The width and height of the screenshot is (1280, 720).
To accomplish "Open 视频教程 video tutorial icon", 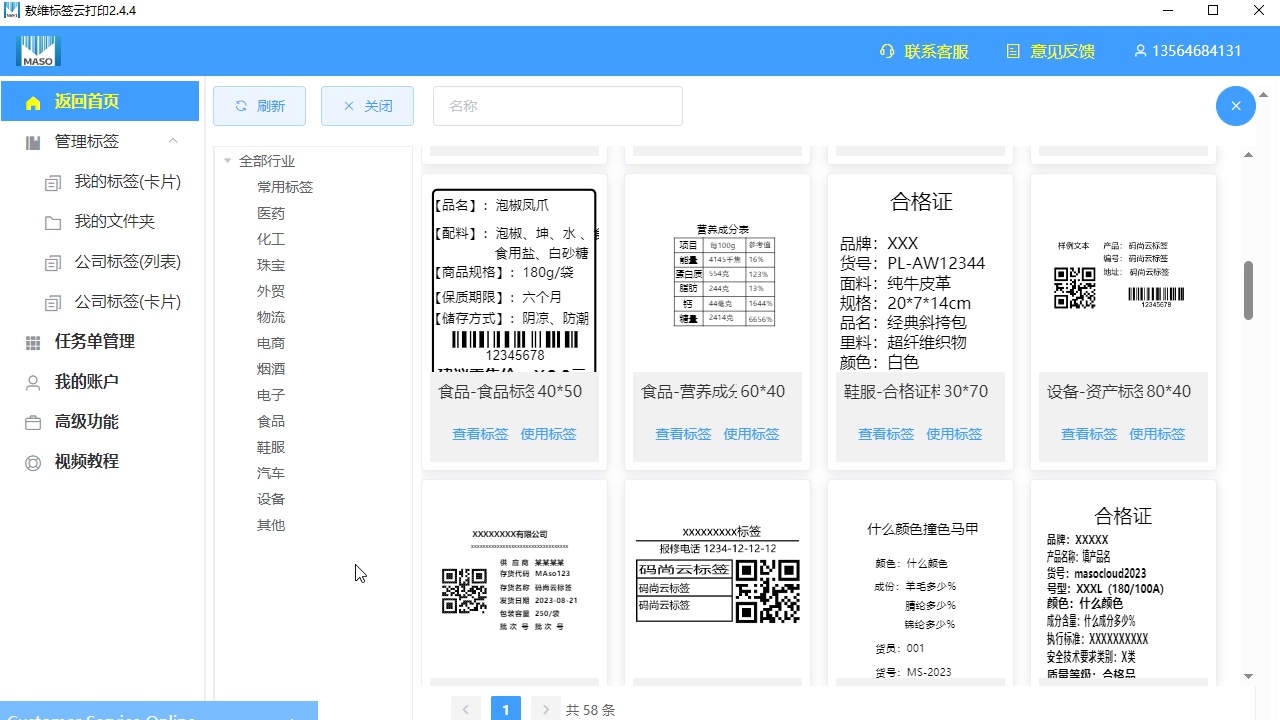I will click(32, 461).
